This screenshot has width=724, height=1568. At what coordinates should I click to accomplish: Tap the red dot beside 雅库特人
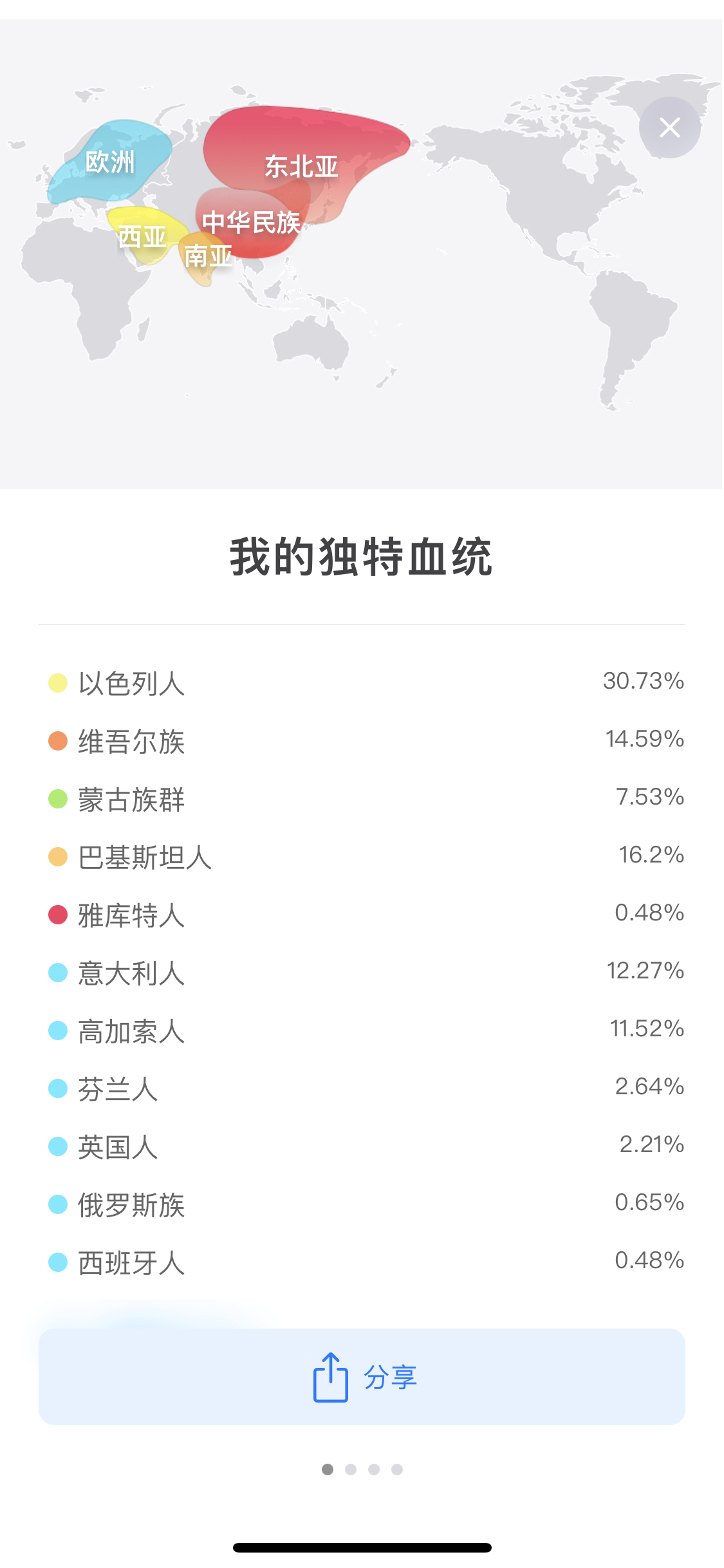click(x=58, y=915)
